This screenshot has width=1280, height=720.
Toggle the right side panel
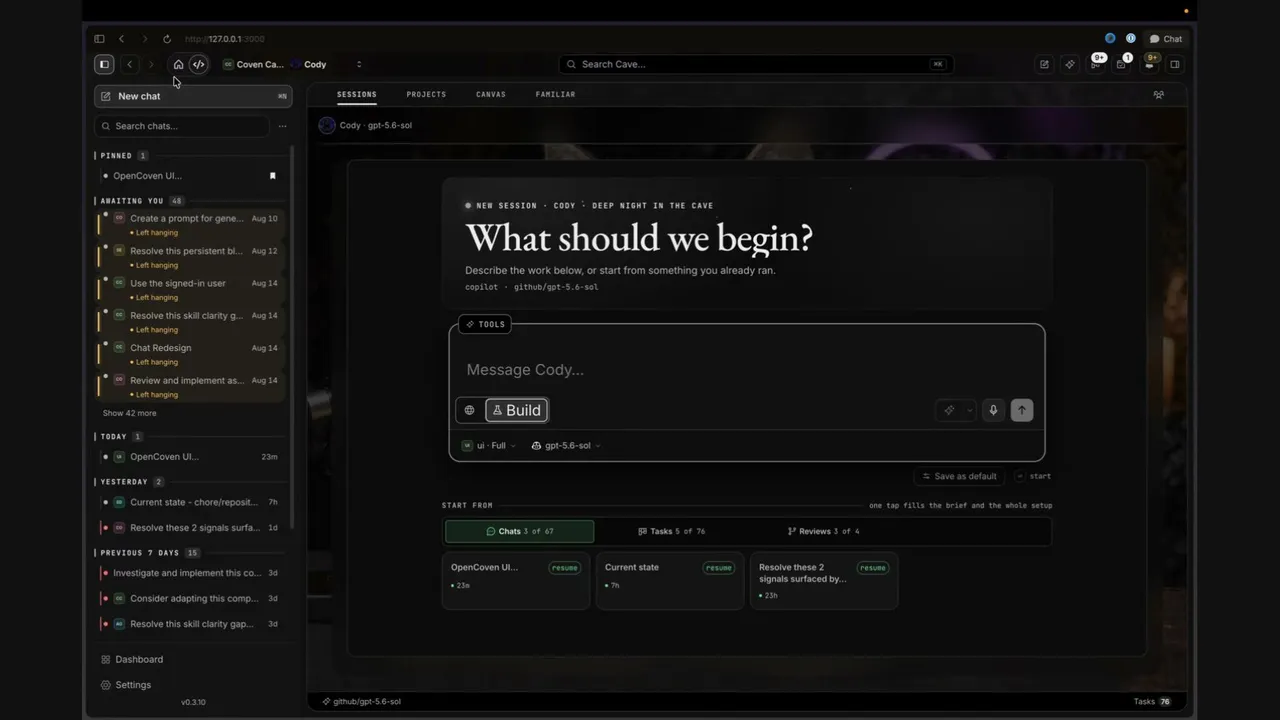pyautogui.click(x=1175, y=64)
